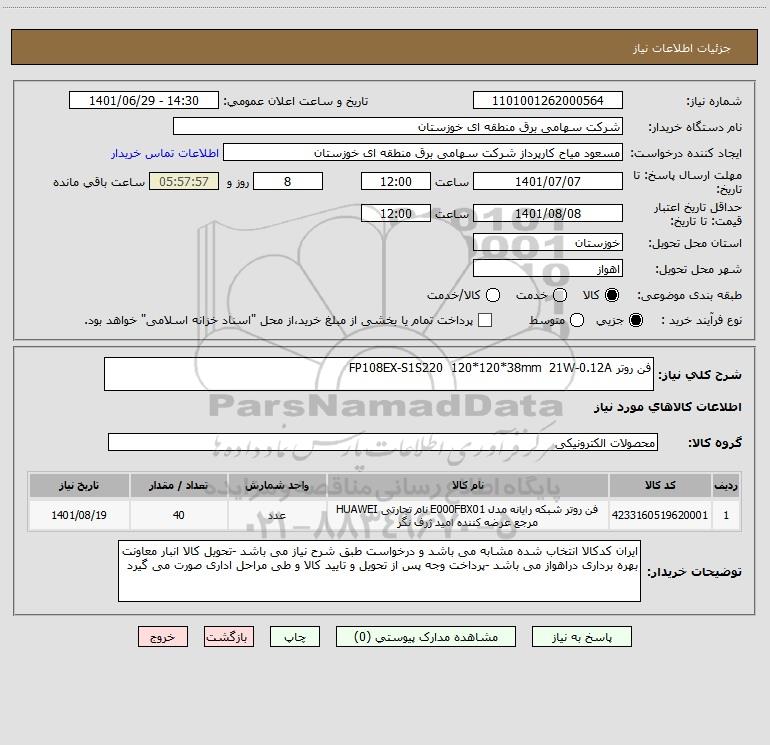The height and width of the screenshot is (745, 770).
Task: Click the delivery province field خوزستان
Action: (548, 243)
